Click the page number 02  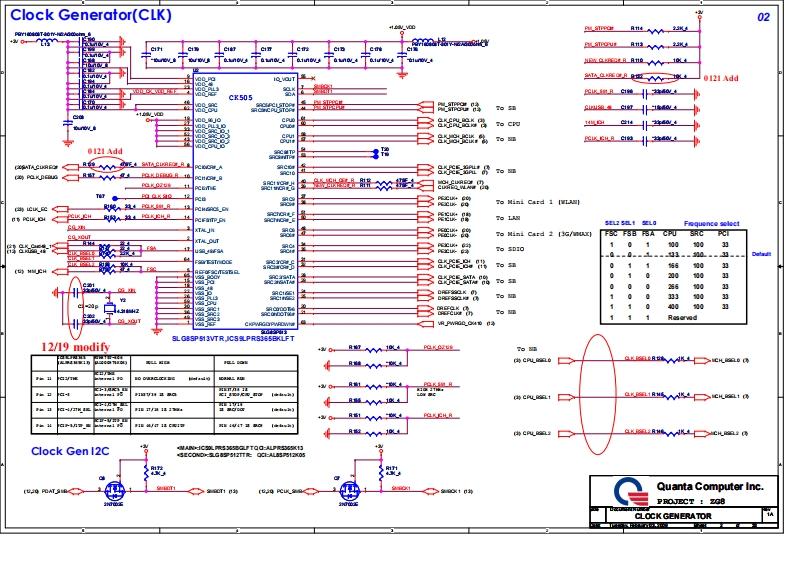point(762,17)
